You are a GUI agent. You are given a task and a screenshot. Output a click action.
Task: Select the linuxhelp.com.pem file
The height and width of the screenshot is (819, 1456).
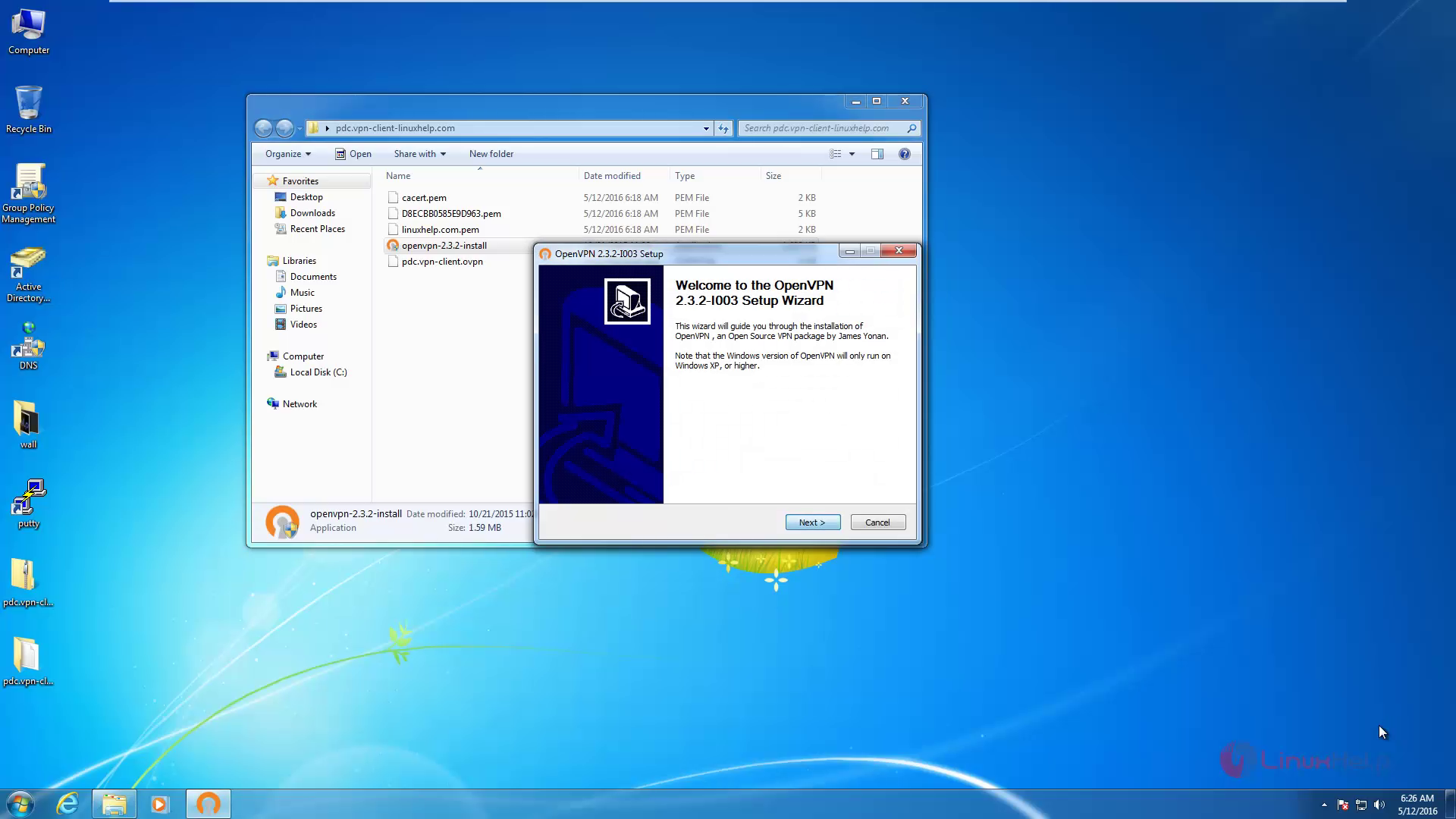tap(440, 230)
